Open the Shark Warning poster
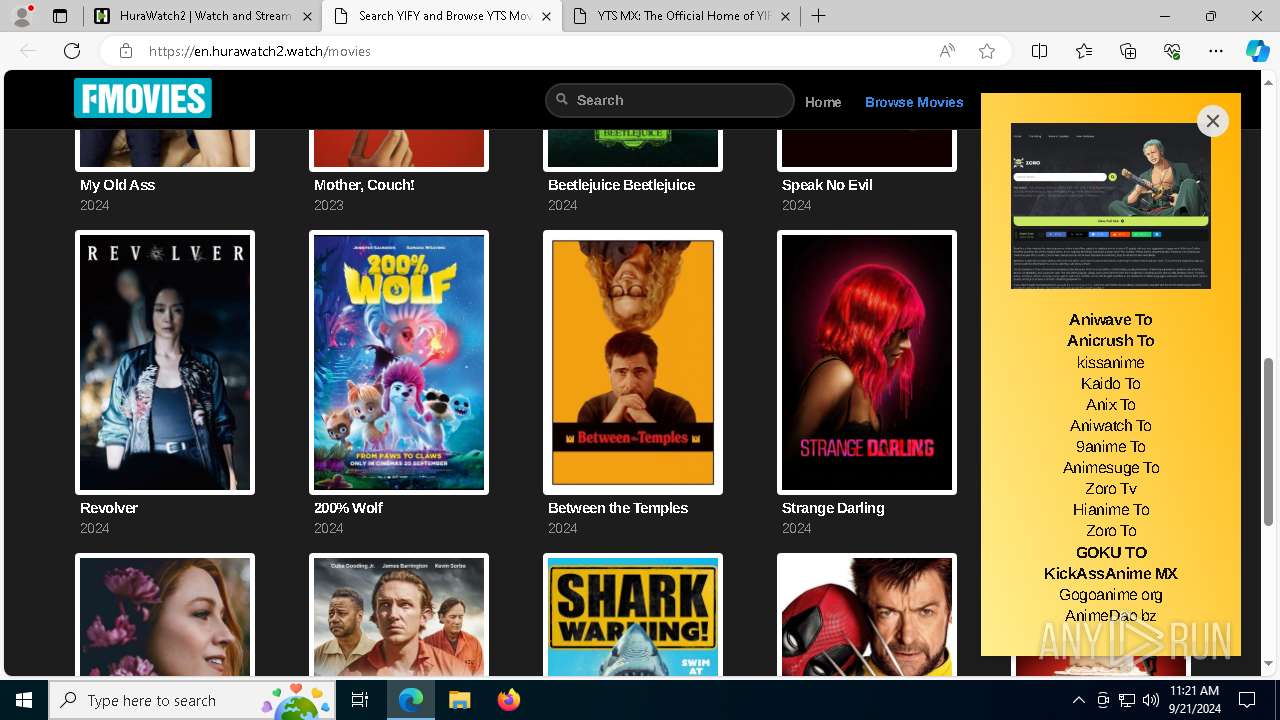The width and height of the screenshot is (1280, 720). [x=633, y=615]
